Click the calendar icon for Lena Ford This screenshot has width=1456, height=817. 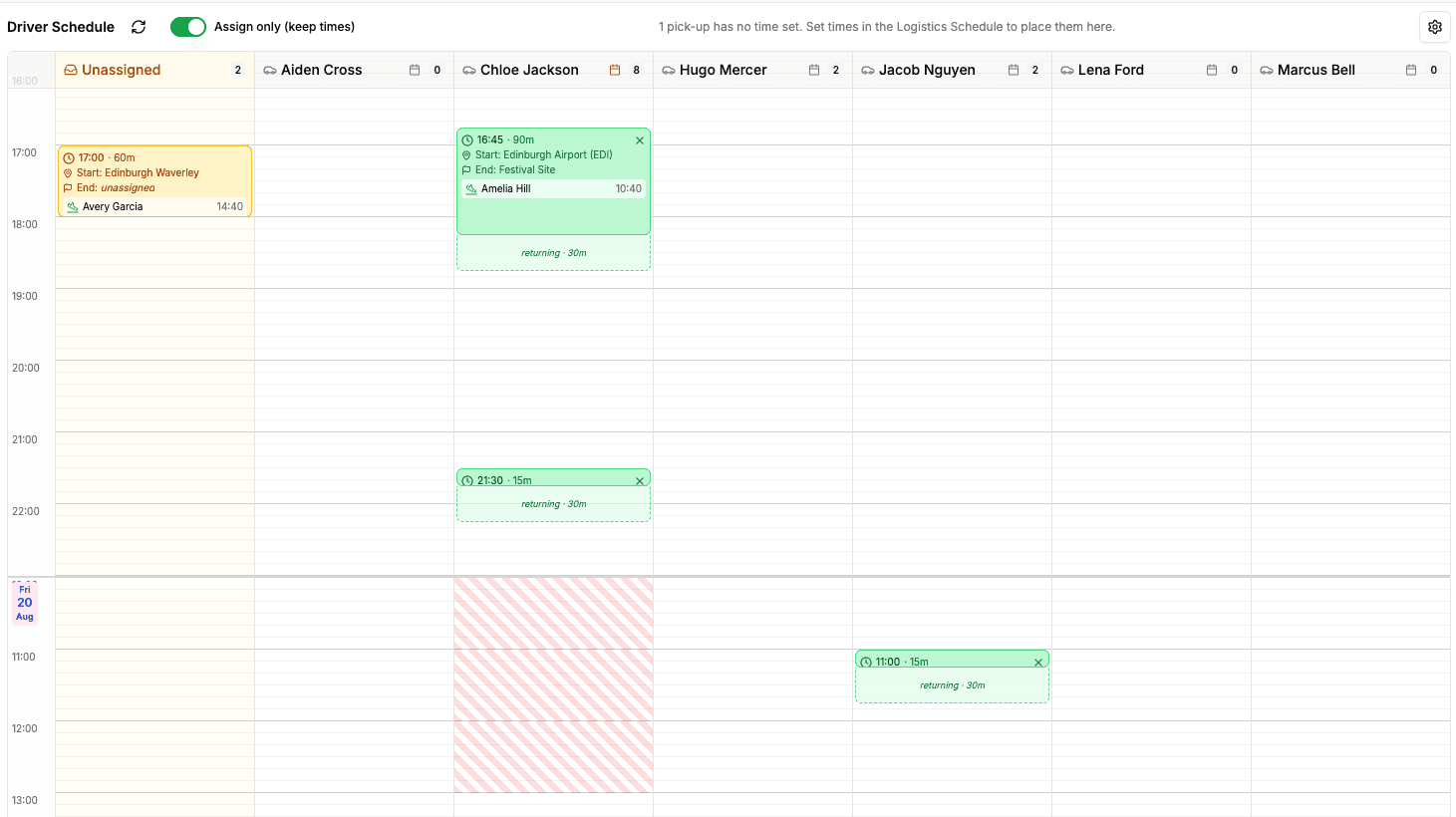(1212, 70)
